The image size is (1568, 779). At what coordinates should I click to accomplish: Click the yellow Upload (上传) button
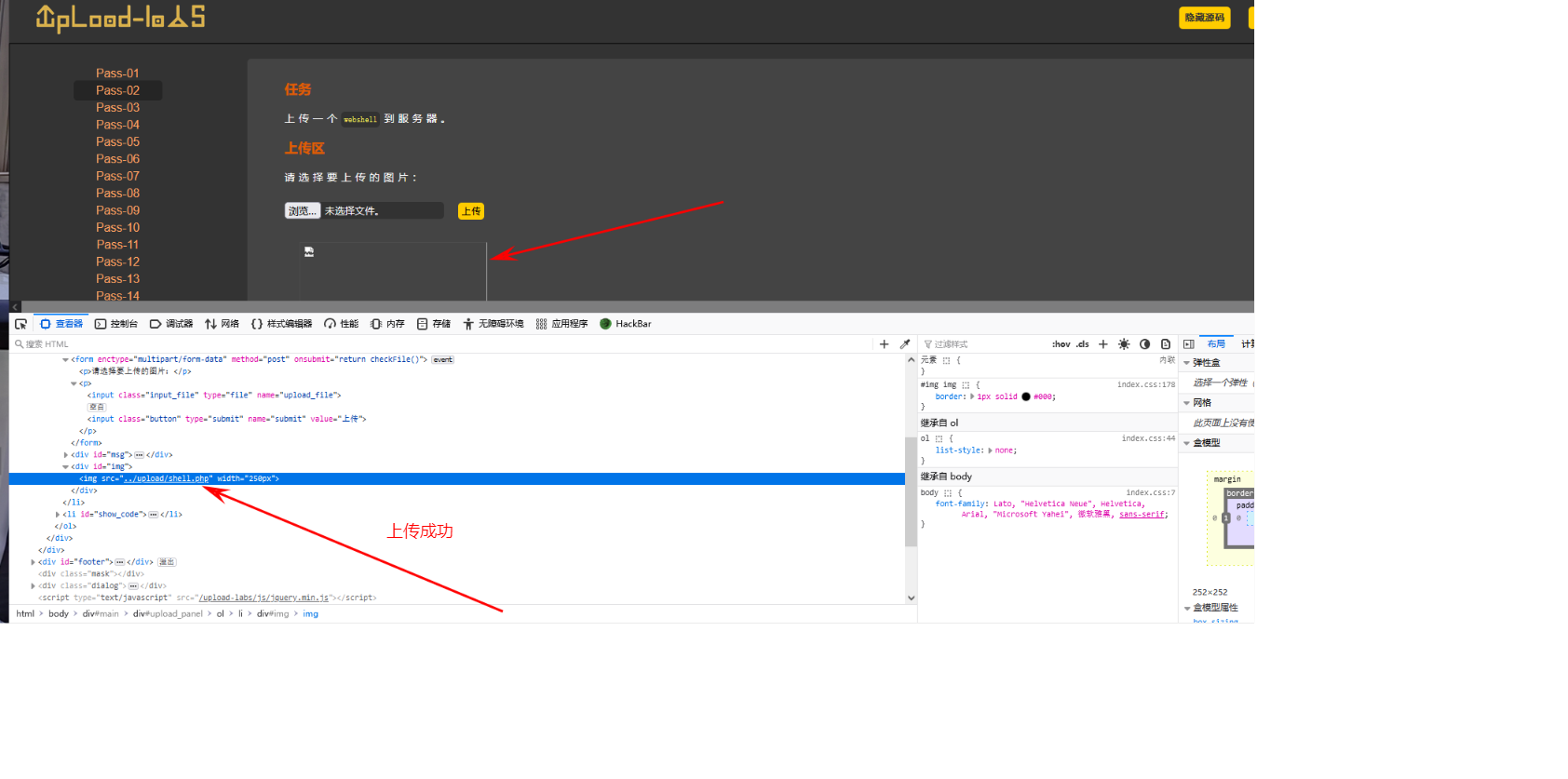pyautogui.click(x=471, y=211)
